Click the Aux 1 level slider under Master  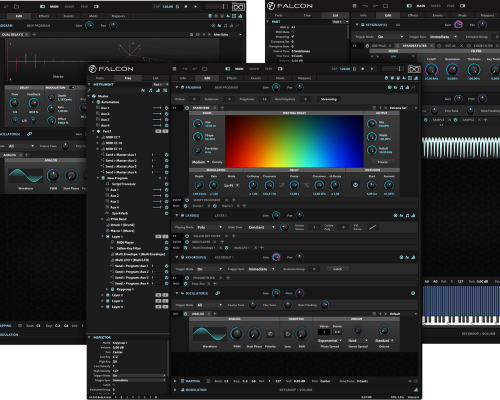pyautogui.click(x=157, y=108)
